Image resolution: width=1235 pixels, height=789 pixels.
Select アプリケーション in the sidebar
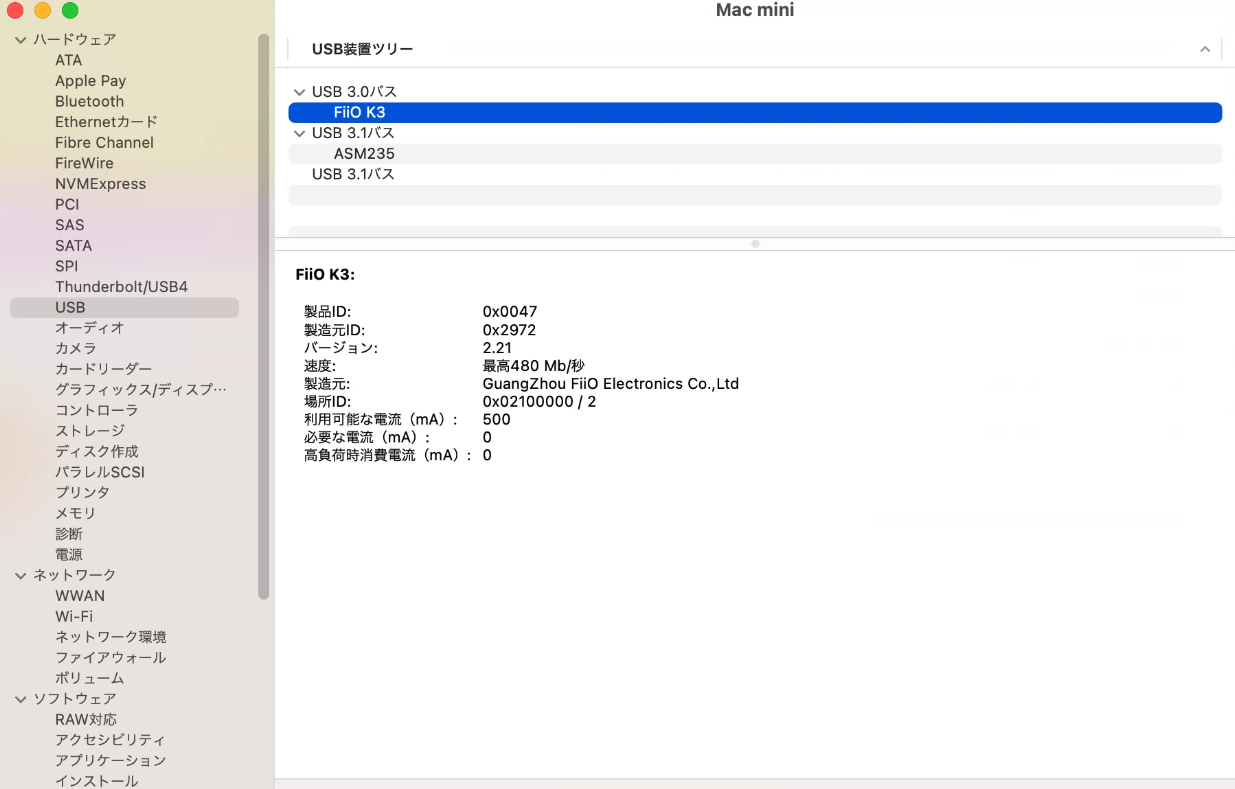pyautogui.click(x=110, y=760)
